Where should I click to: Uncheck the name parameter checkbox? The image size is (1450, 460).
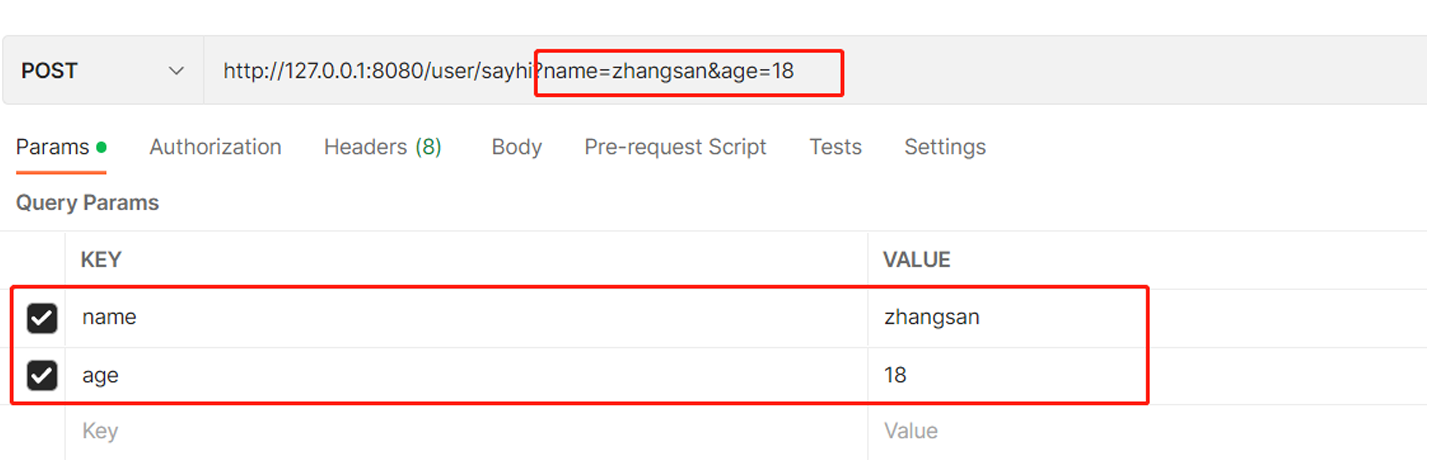(41, 318)
